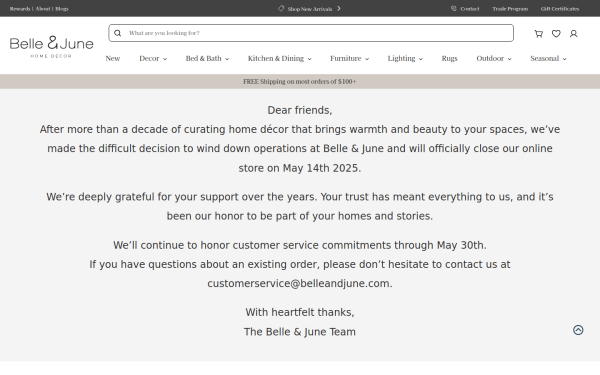600x375 pixels.
Task: Open the Trade Program link
Action: click(x=510, y=8)
